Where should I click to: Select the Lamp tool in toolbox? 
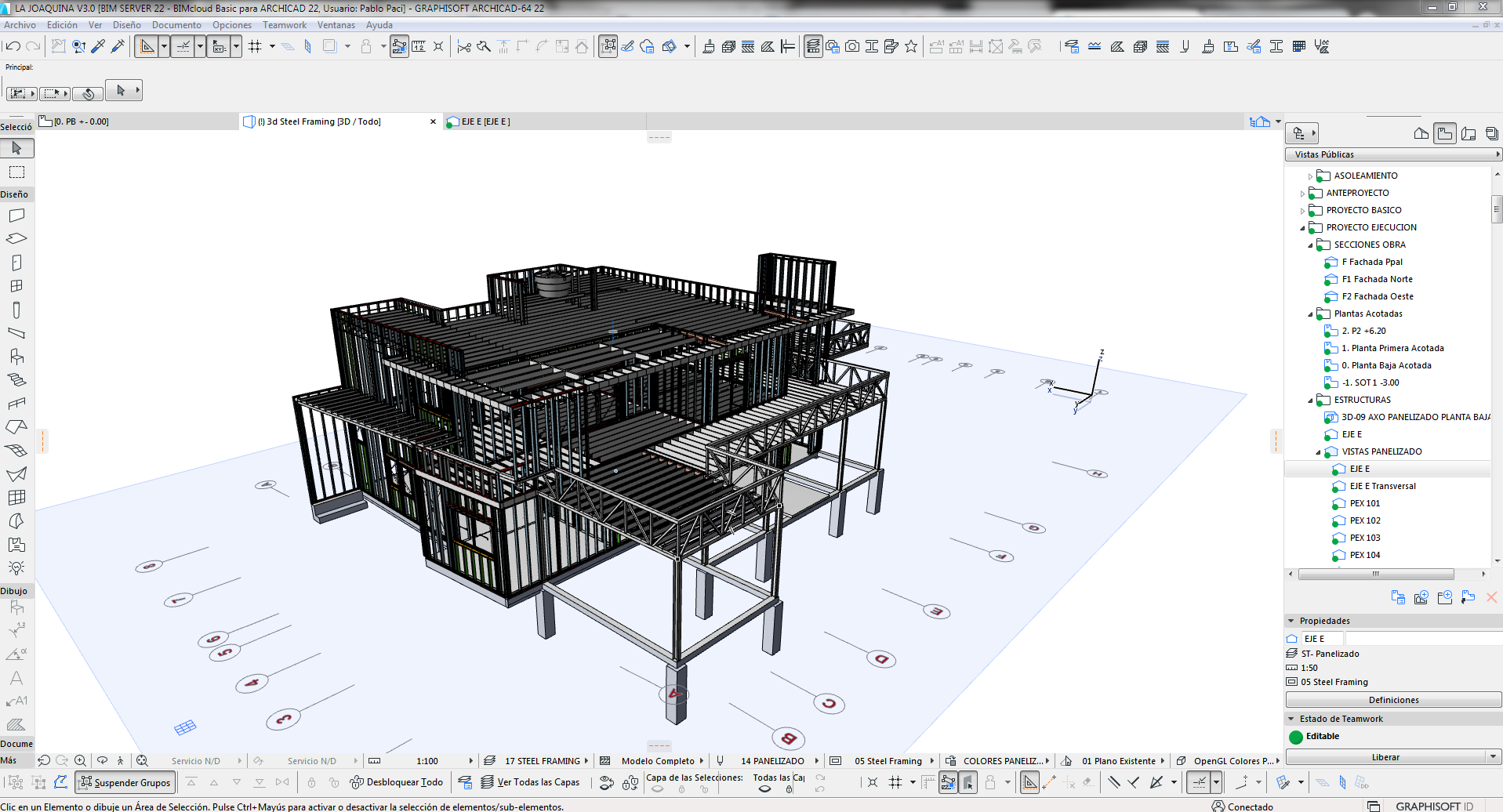[16, 567]
